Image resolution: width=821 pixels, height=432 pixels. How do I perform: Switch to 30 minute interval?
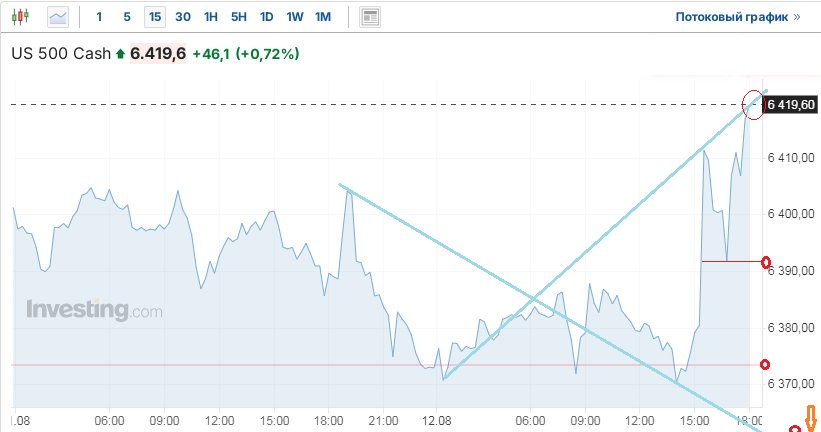182,17
